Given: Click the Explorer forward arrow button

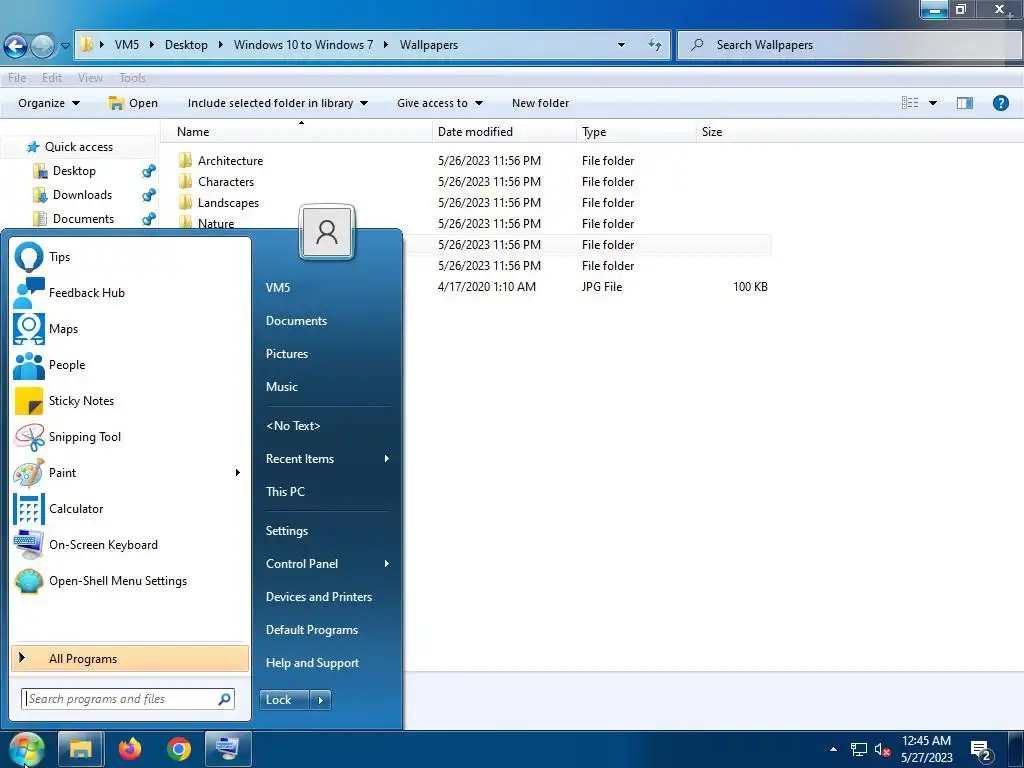Looking at the screenshot, I should coord(42,46).
